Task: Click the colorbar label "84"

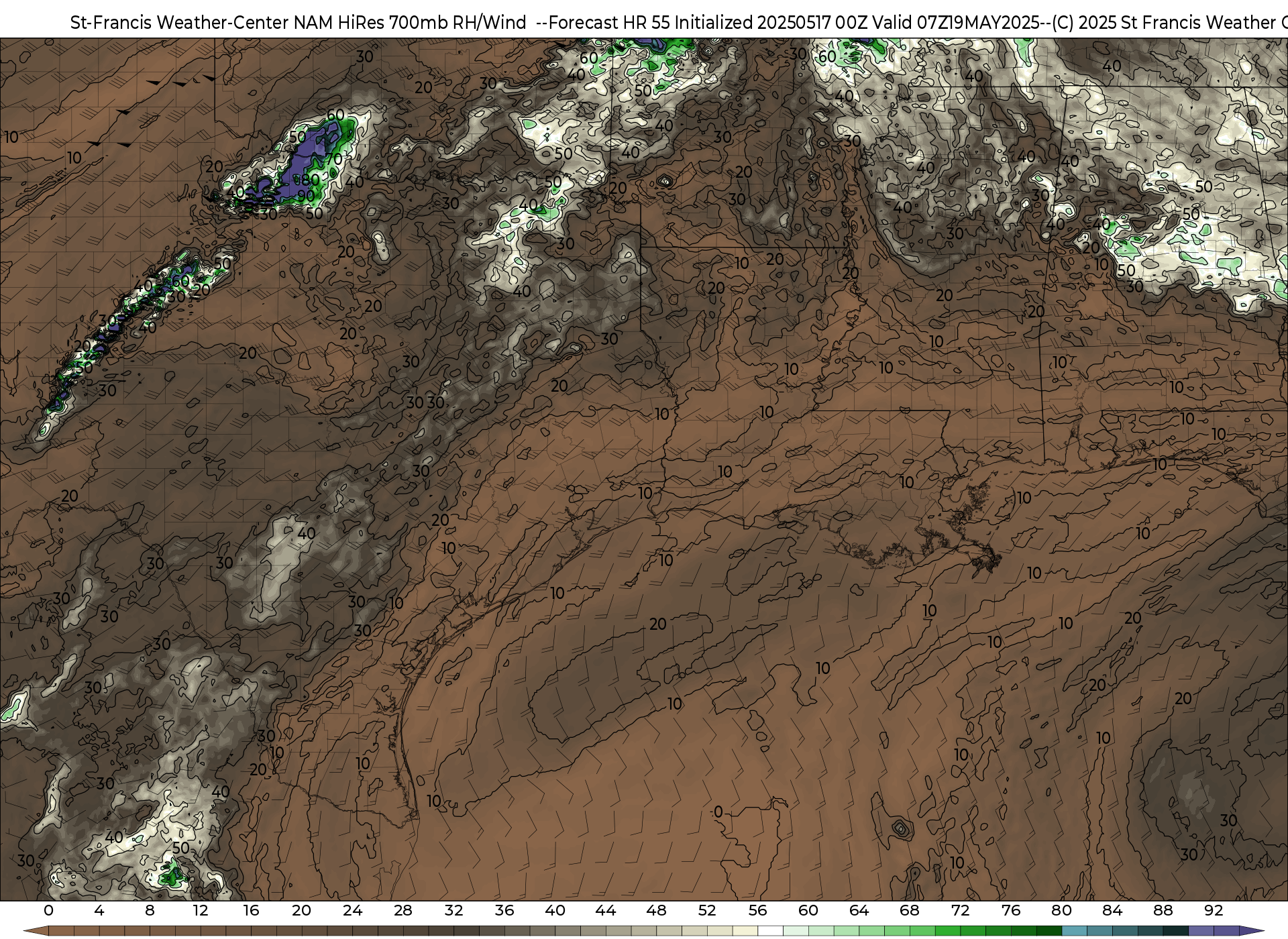Action: (1112, 910)
